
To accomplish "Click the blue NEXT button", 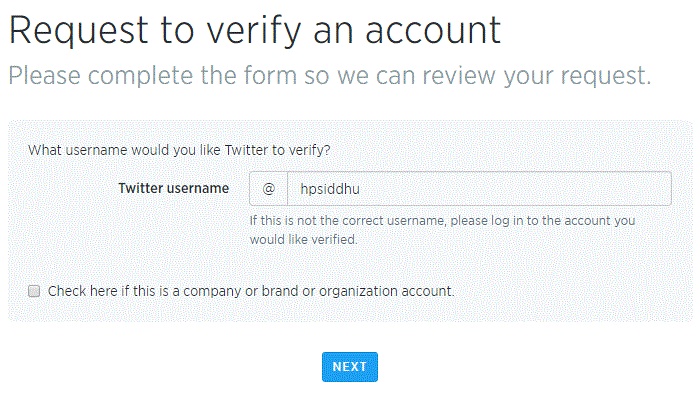I will 350,367.
